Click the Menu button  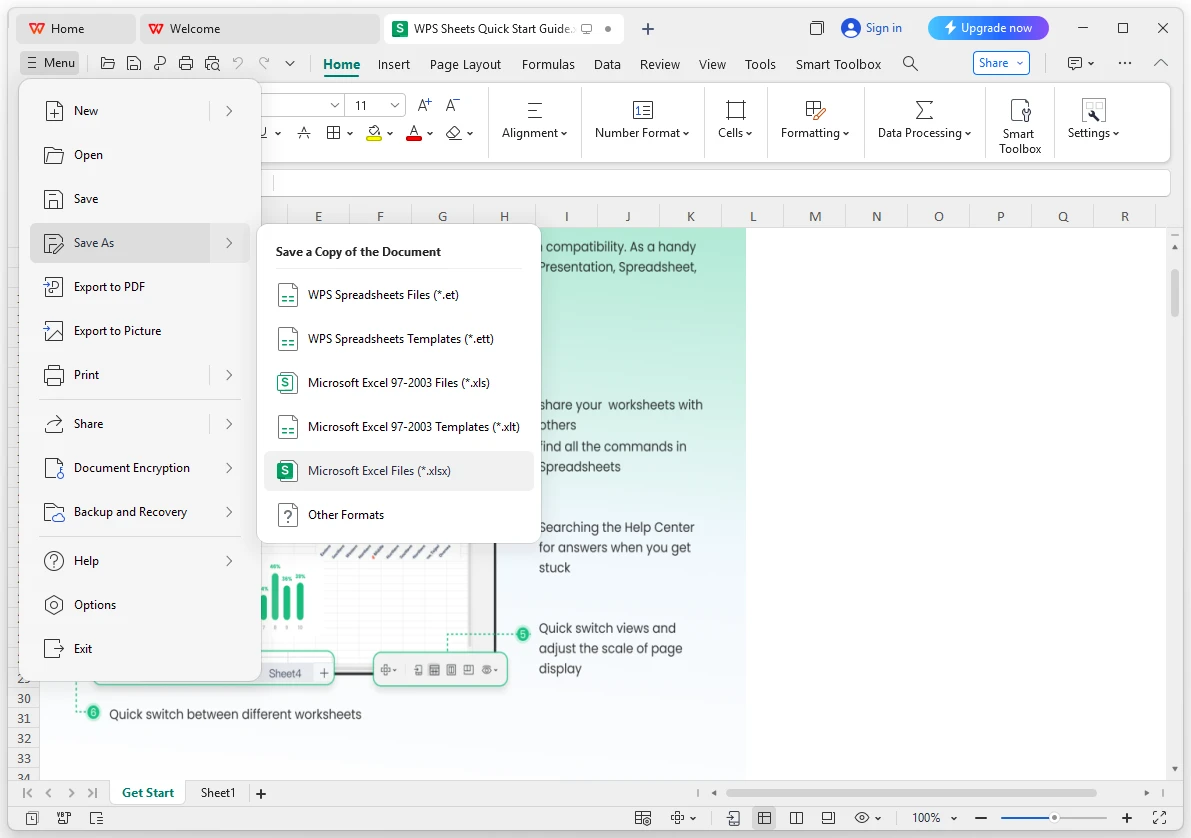(x=50, y=62)
